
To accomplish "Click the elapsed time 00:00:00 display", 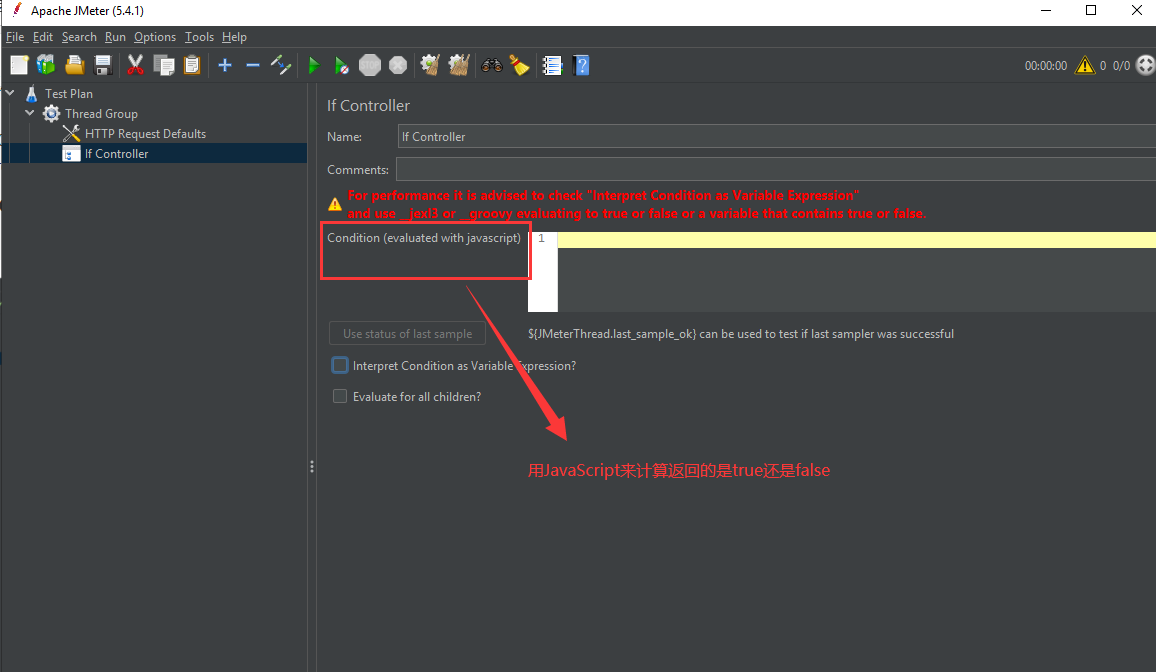I will click(x=1045, y=66).
